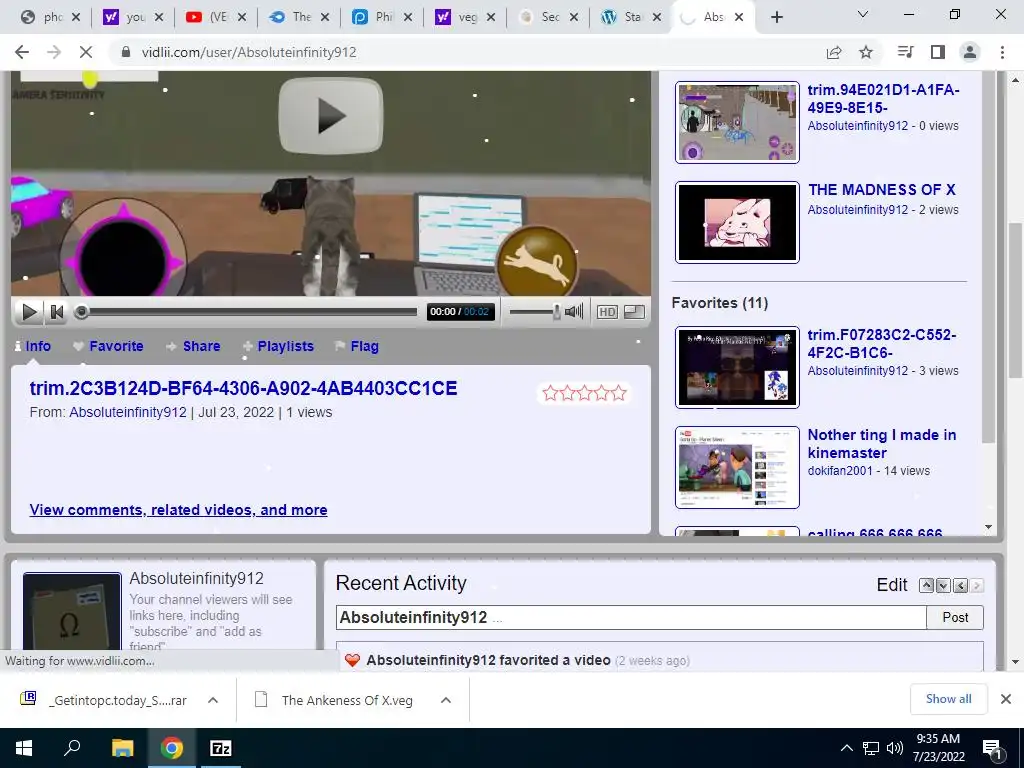The image size is (1024, 768).
Task: Visit the dokifan2001 uploader link
Action: (839, 471)
